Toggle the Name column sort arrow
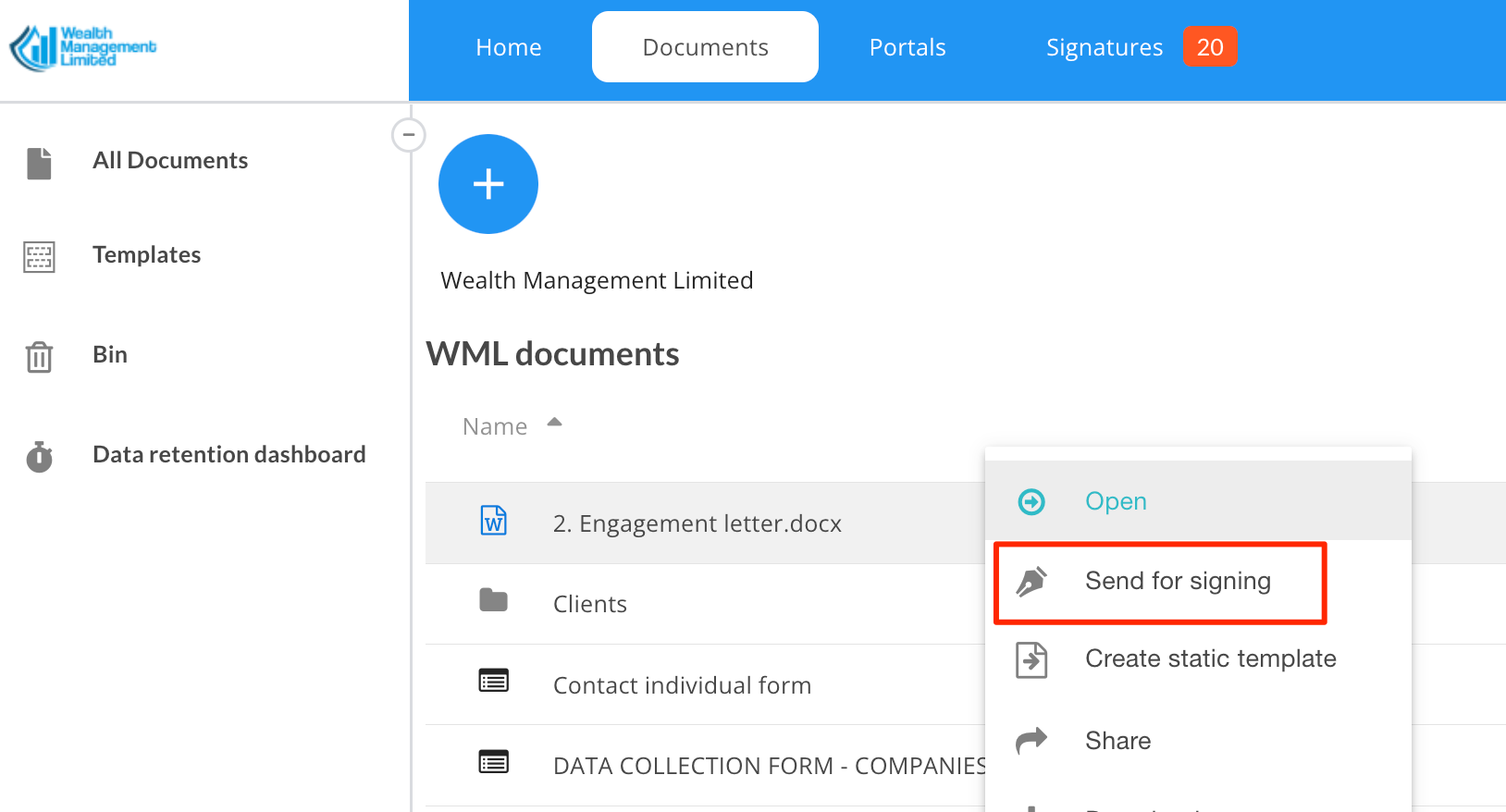Viewport: 1506px width, 812px height. click(554, 423)
